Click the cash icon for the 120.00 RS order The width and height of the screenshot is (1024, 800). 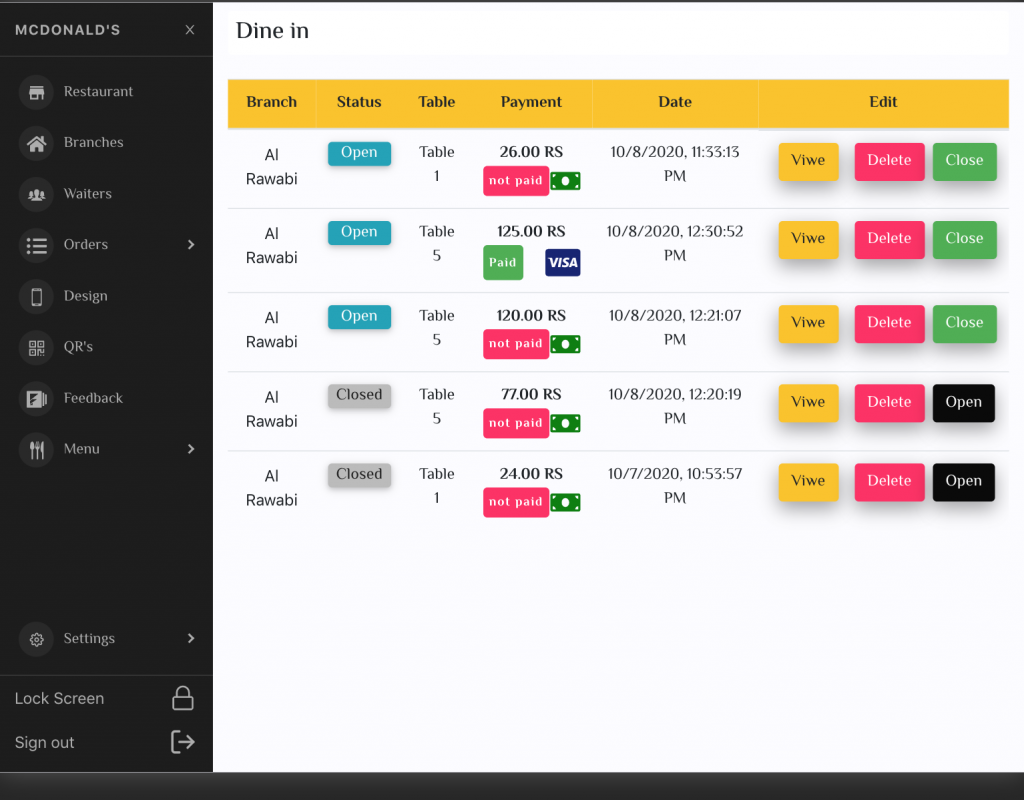pyautogui.click(x=566, y=344)
